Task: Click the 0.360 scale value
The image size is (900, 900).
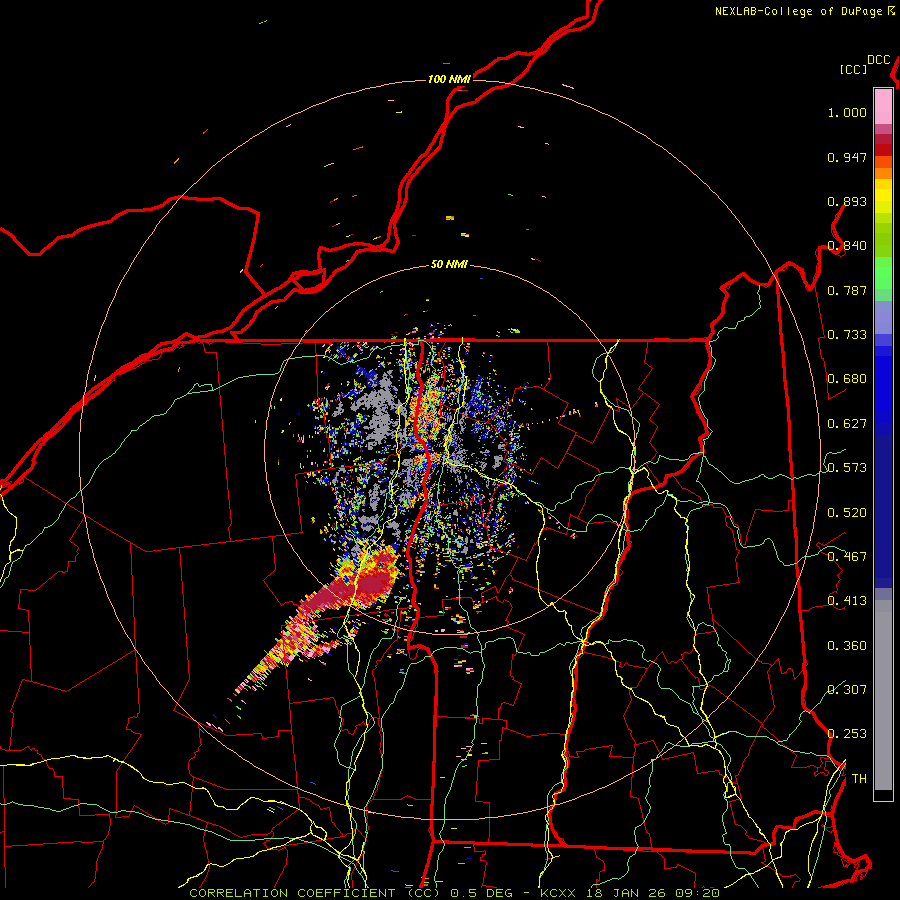Action: coord(847,646)
